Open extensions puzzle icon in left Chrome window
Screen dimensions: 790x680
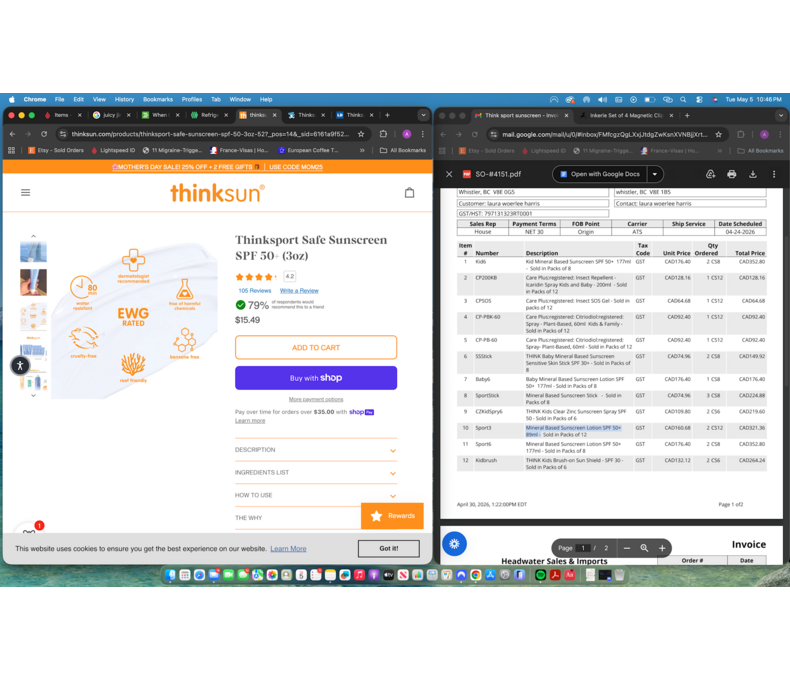[x=383, y=134]
